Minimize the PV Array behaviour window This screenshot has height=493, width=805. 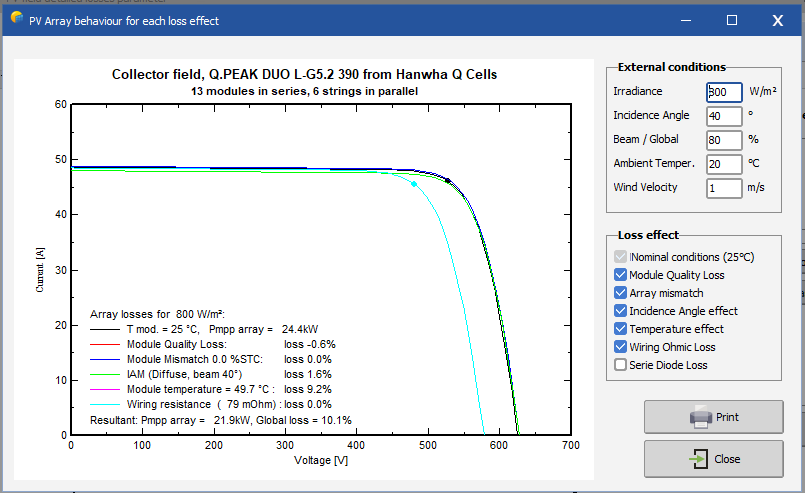click(686, 20)
